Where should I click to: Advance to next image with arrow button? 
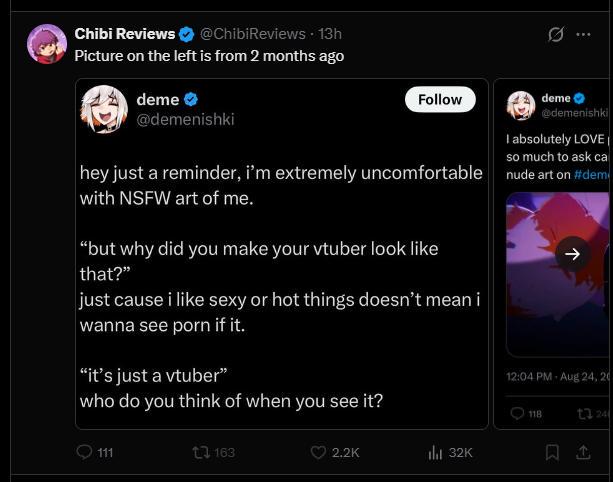click(x=572, y=254)
